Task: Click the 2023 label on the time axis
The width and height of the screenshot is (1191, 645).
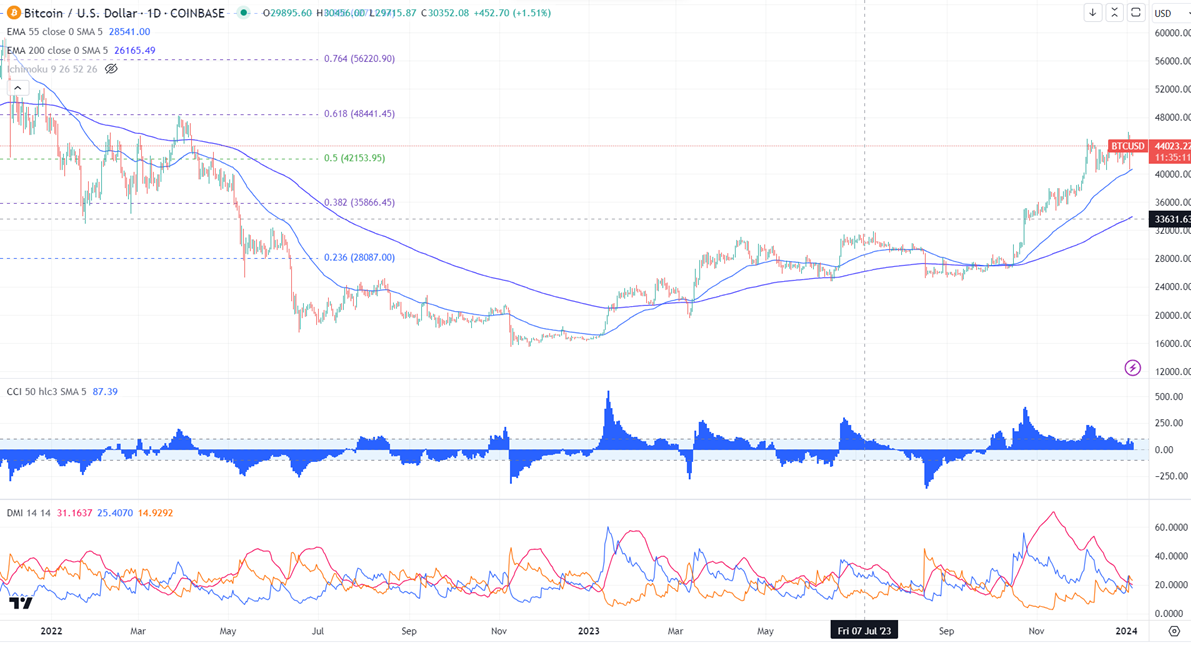Action: pos(589,631)
